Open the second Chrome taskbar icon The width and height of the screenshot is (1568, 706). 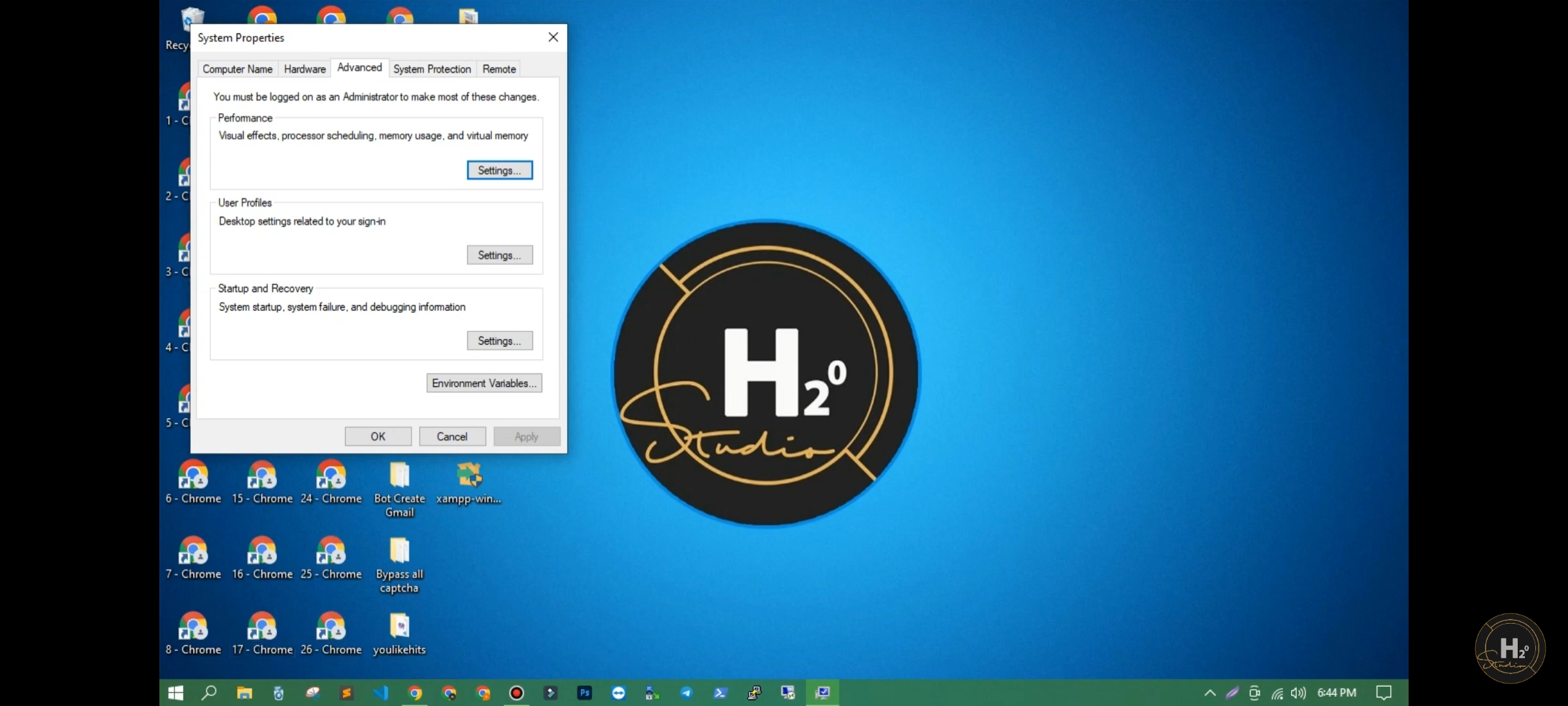click(x=448, y=693)
